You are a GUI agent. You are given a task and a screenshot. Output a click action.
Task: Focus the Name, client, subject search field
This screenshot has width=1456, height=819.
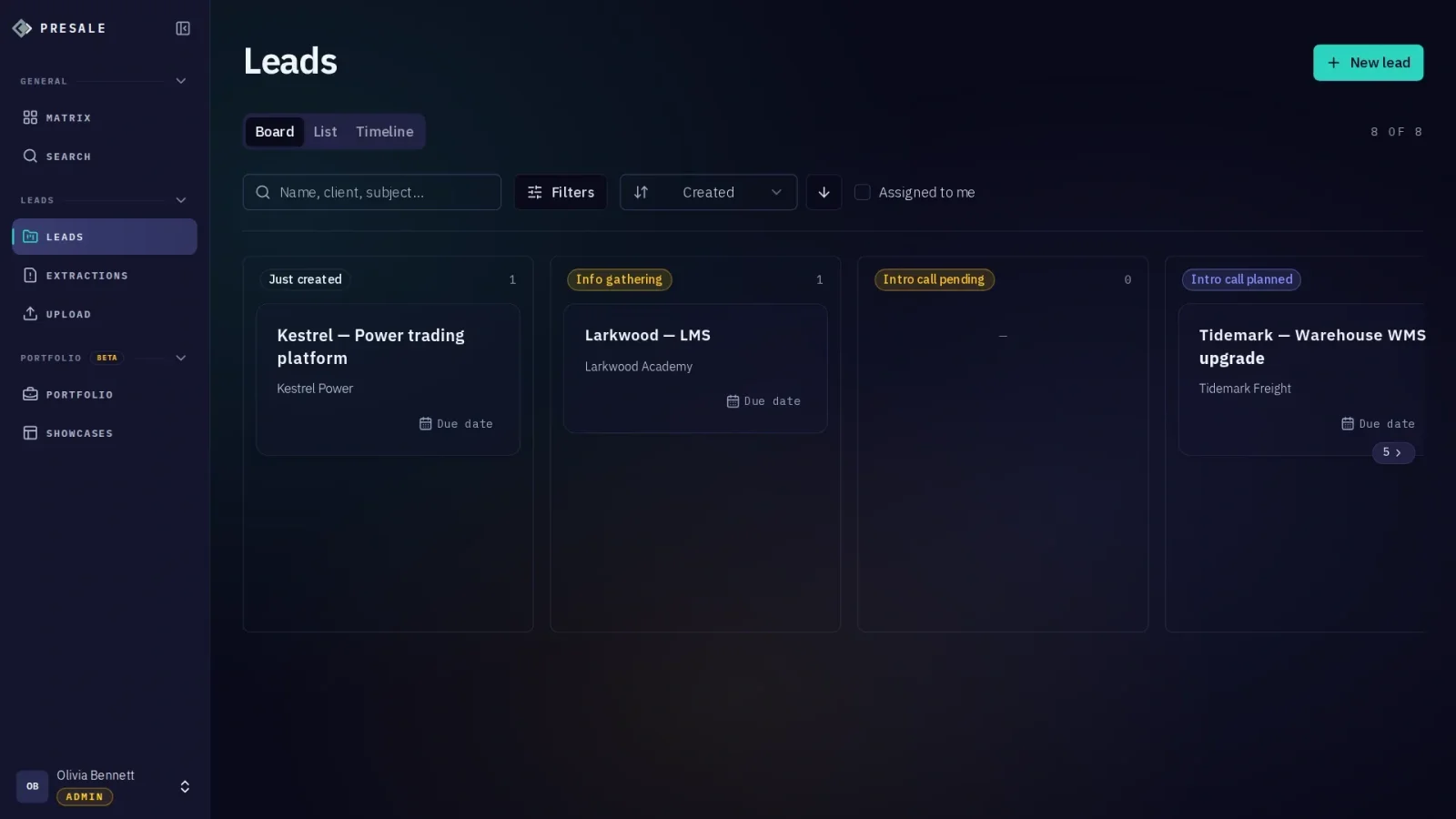(372, 192)
